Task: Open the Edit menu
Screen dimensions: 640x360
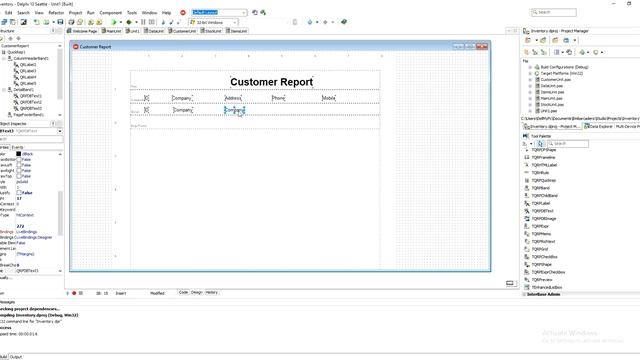Action: tap(8, 13)
